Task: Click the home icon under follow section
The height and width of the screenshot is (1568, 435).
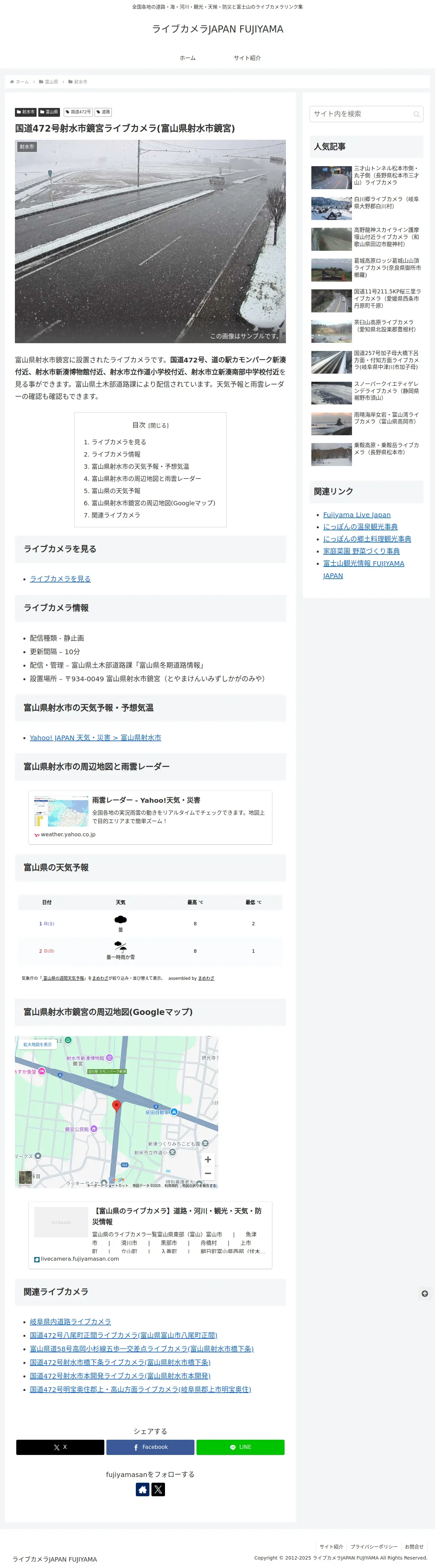Action: click(x=143, y=1489)
